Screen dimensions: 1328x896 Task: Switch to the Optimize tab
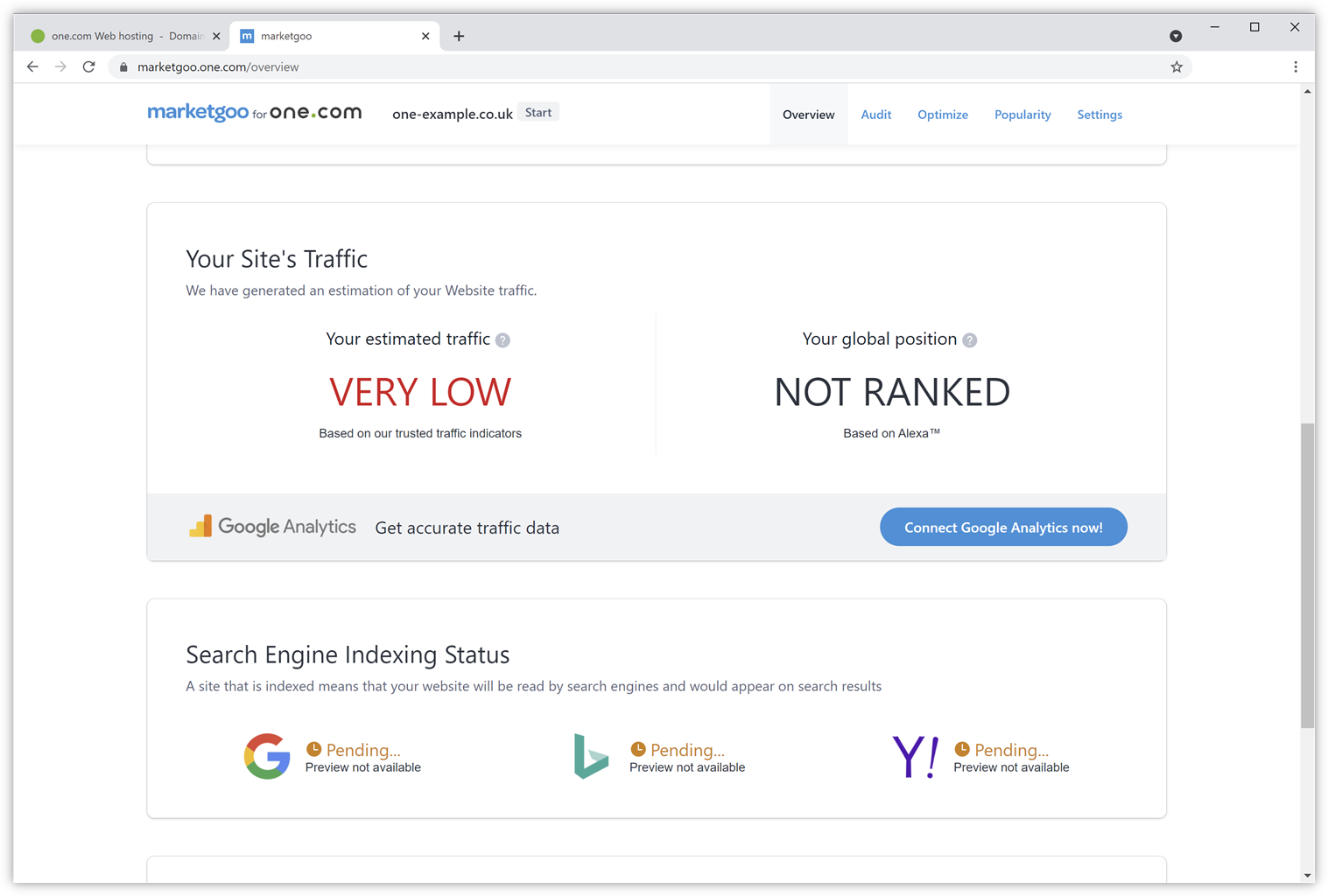pyautogui.click(x=942, y=115)
